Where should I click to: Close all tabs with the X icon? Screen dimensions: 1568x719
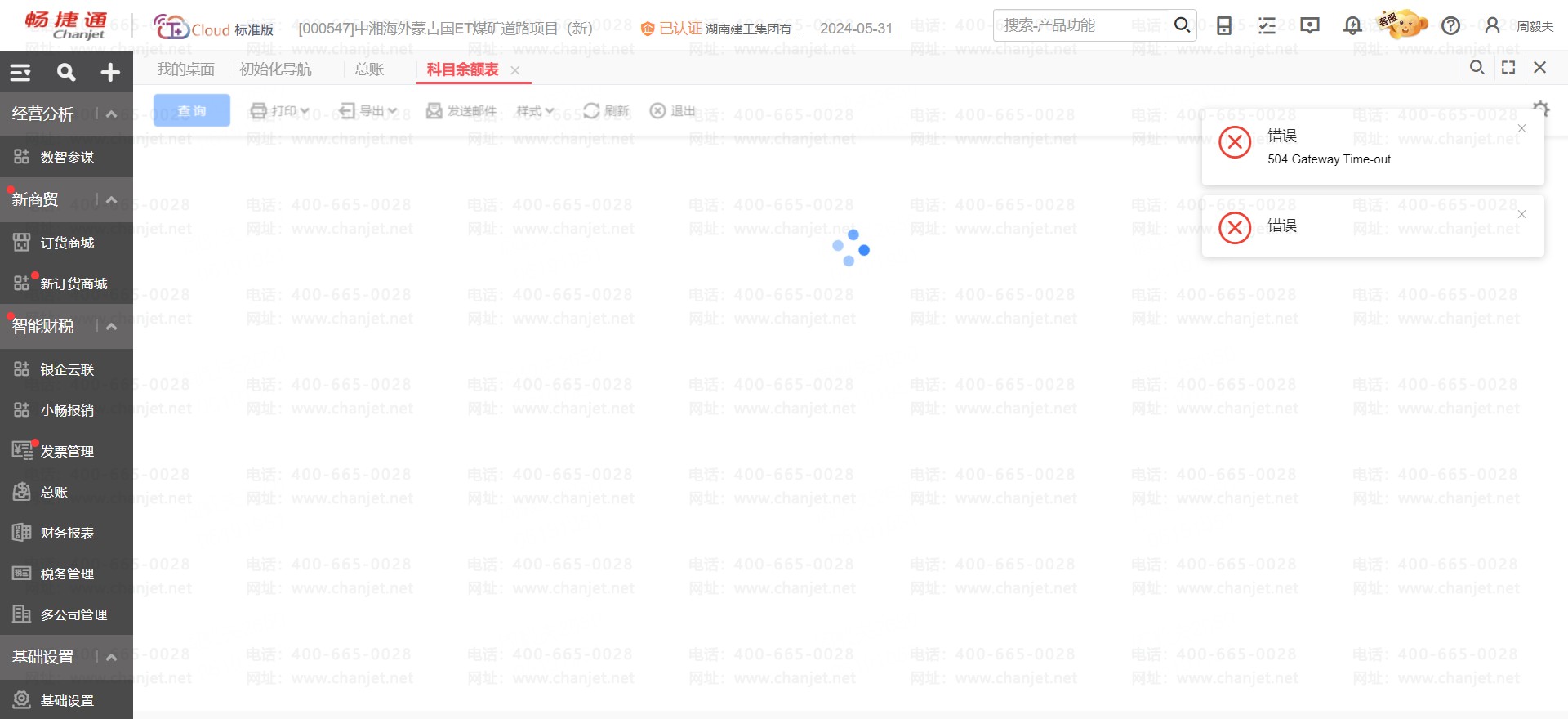1539,68
